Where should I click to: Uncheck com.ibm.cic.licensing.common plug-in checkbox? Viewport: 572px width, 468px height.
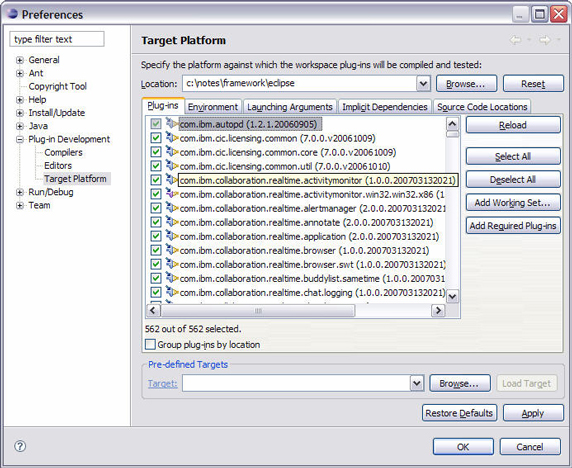(156, 138)
